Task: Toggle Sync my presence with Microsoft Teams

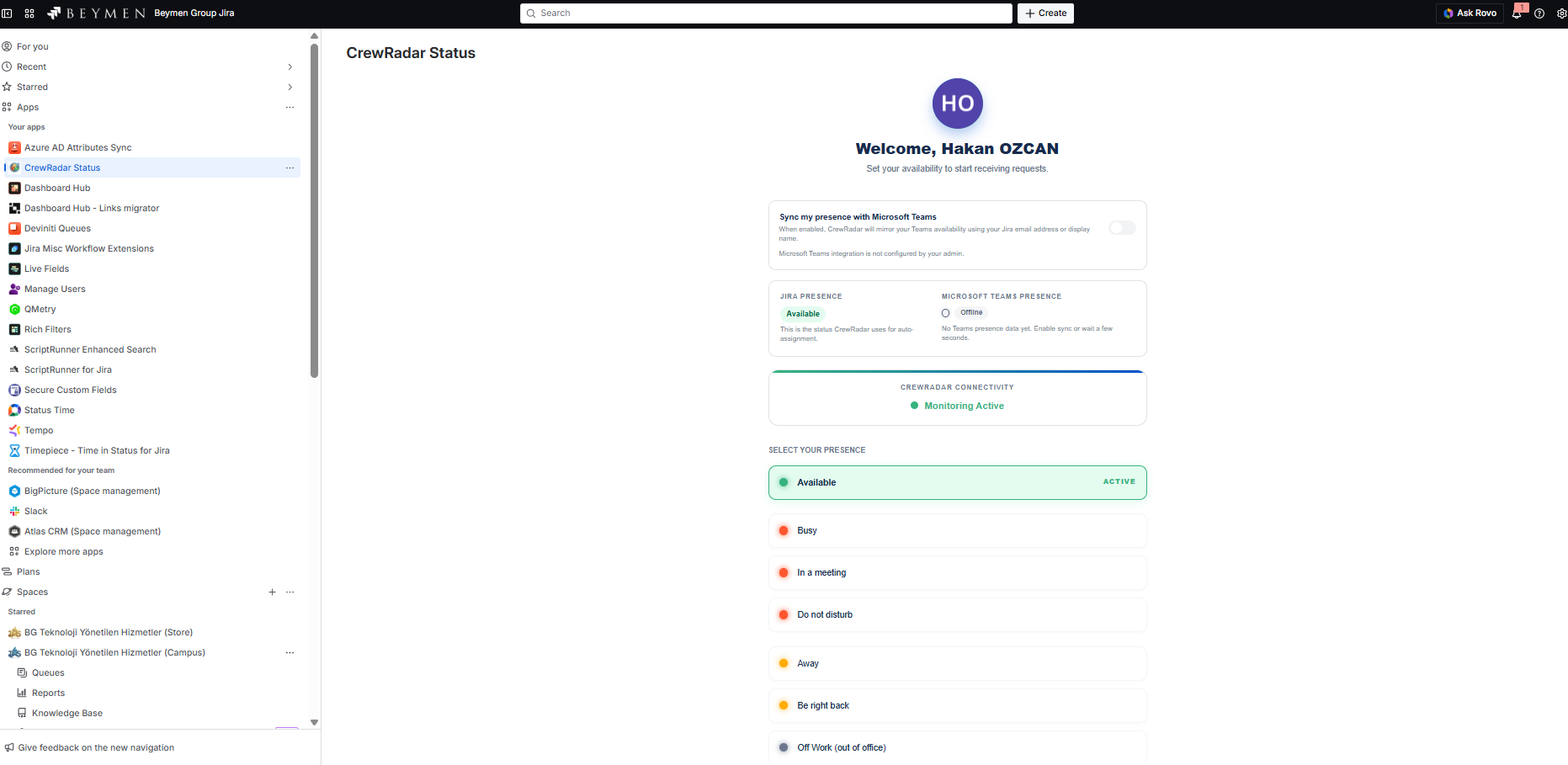Action: click(1122, 228)
